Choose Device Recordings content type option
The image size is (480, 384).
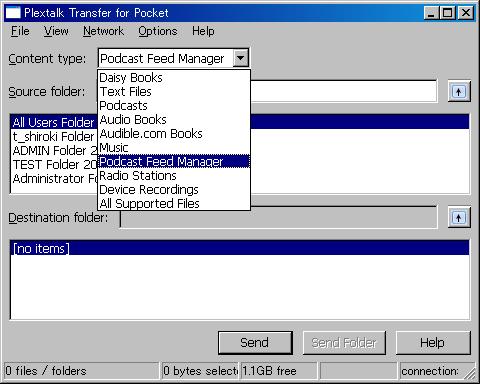coord(174,189)
